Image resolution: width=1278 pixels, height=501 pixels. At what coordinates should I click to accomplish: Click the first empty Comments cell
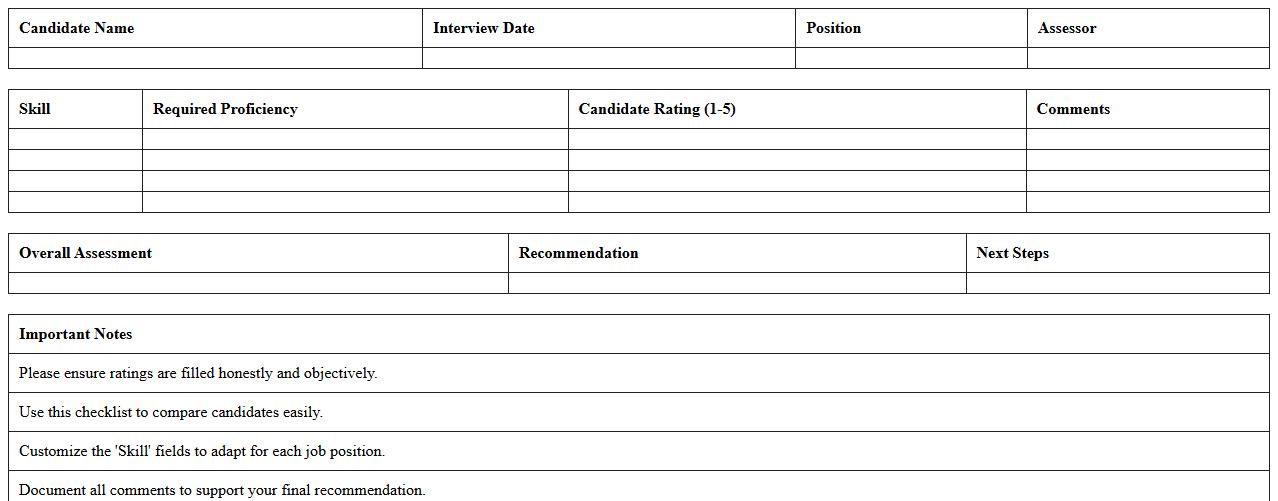tap(1148, 139)
